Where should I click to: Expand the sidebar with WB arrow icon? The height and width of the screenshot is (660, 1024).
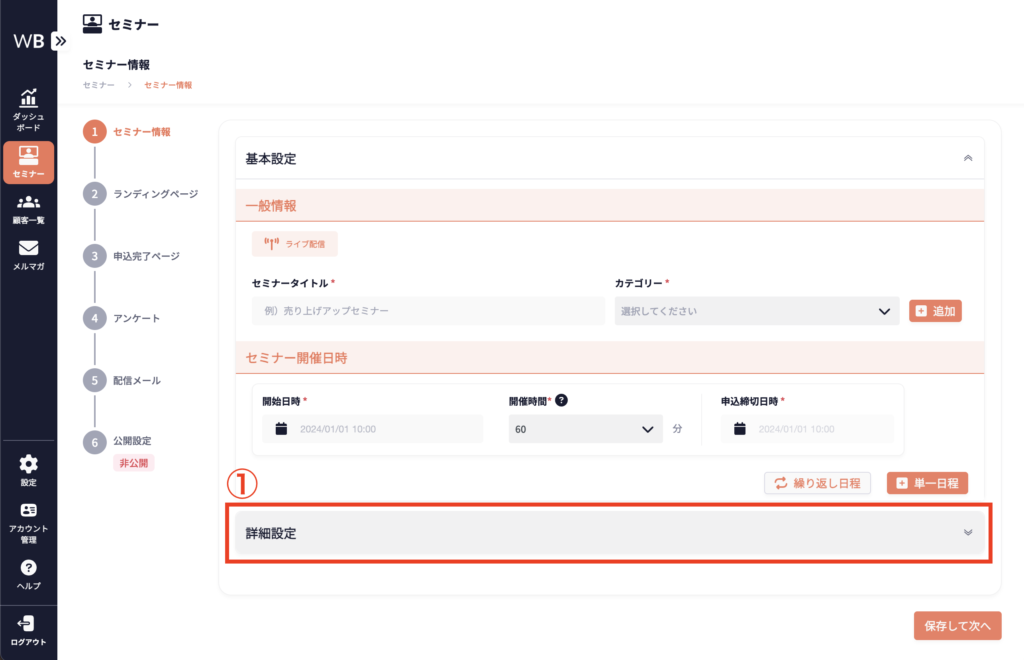click(60, 41)
